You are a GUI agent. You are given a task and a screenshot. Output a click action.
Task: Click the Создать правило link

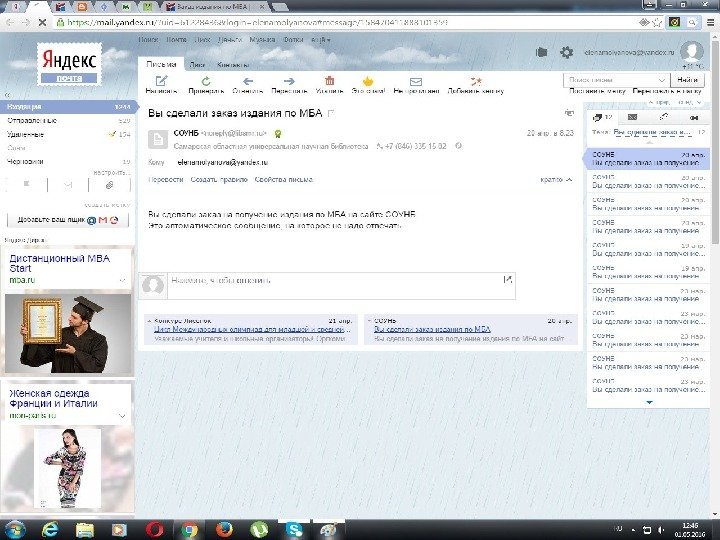(x=219, y=180)
